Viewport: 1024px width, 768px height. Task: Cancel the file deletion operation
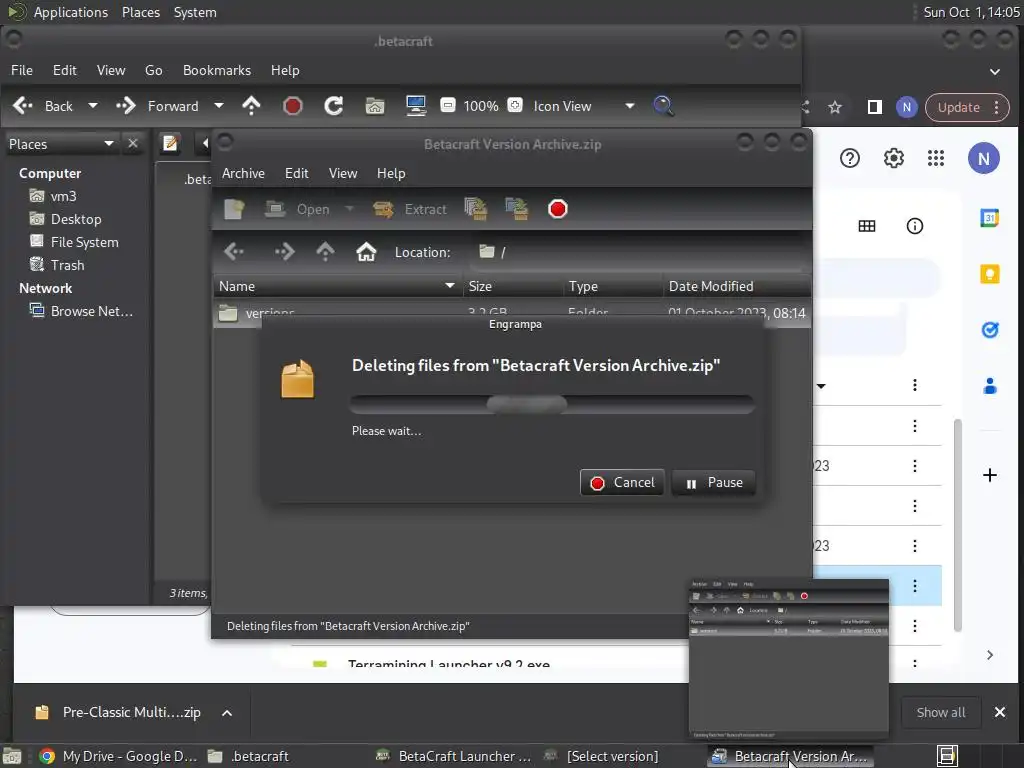[622, 483]
